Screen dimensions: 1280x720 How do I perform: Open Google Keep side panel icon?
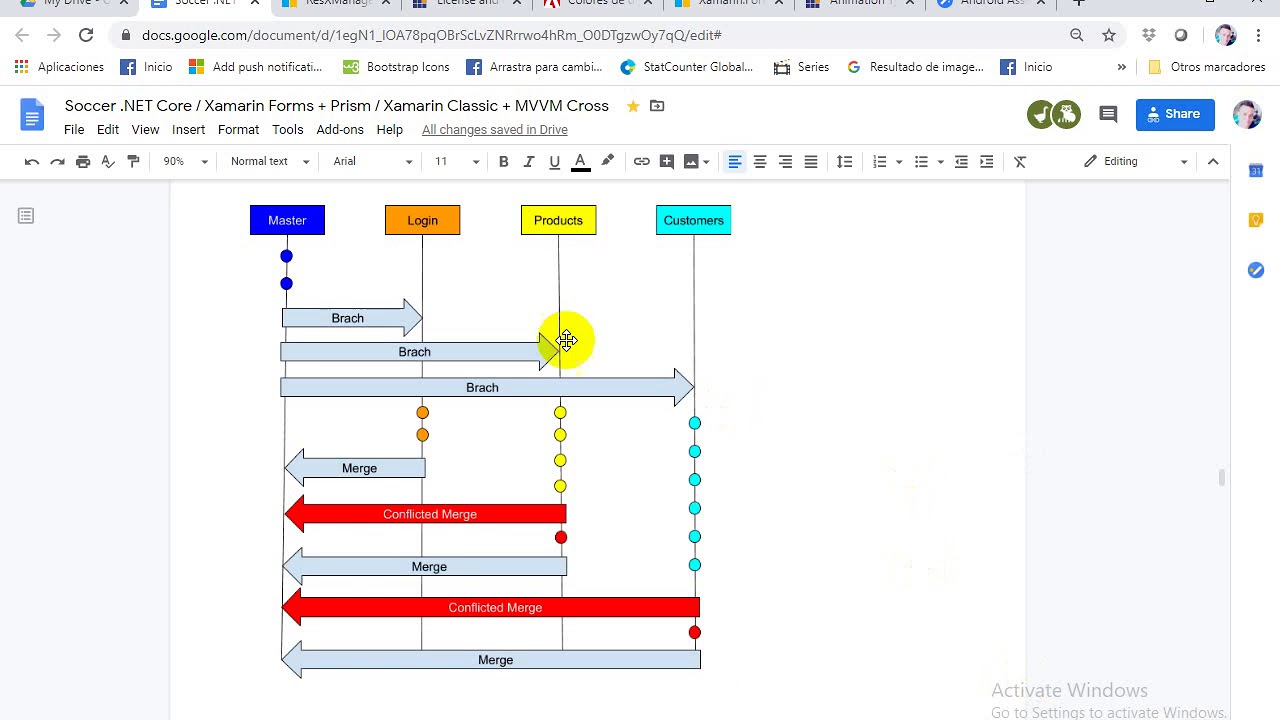(1256, 220)
